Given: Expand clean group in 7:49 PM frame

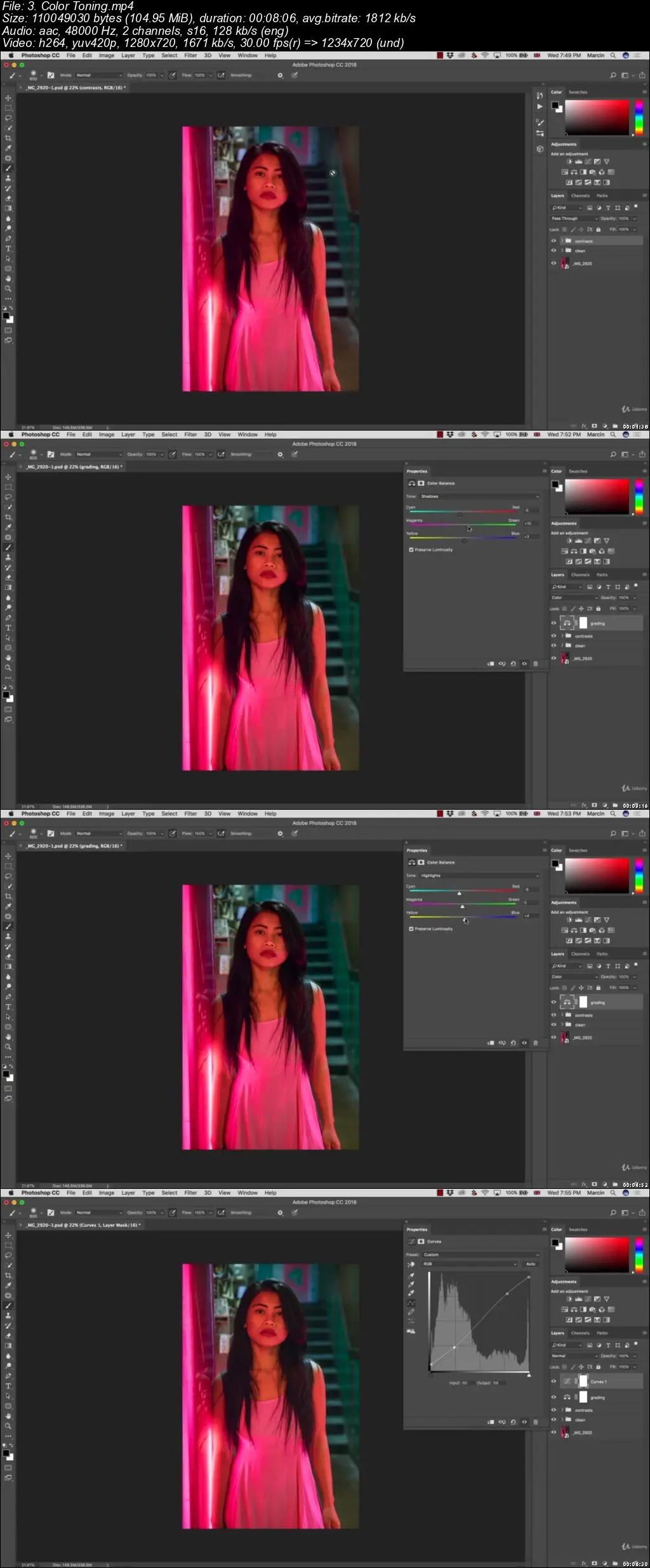Looking at the screenshot, I should pos(562,251).
